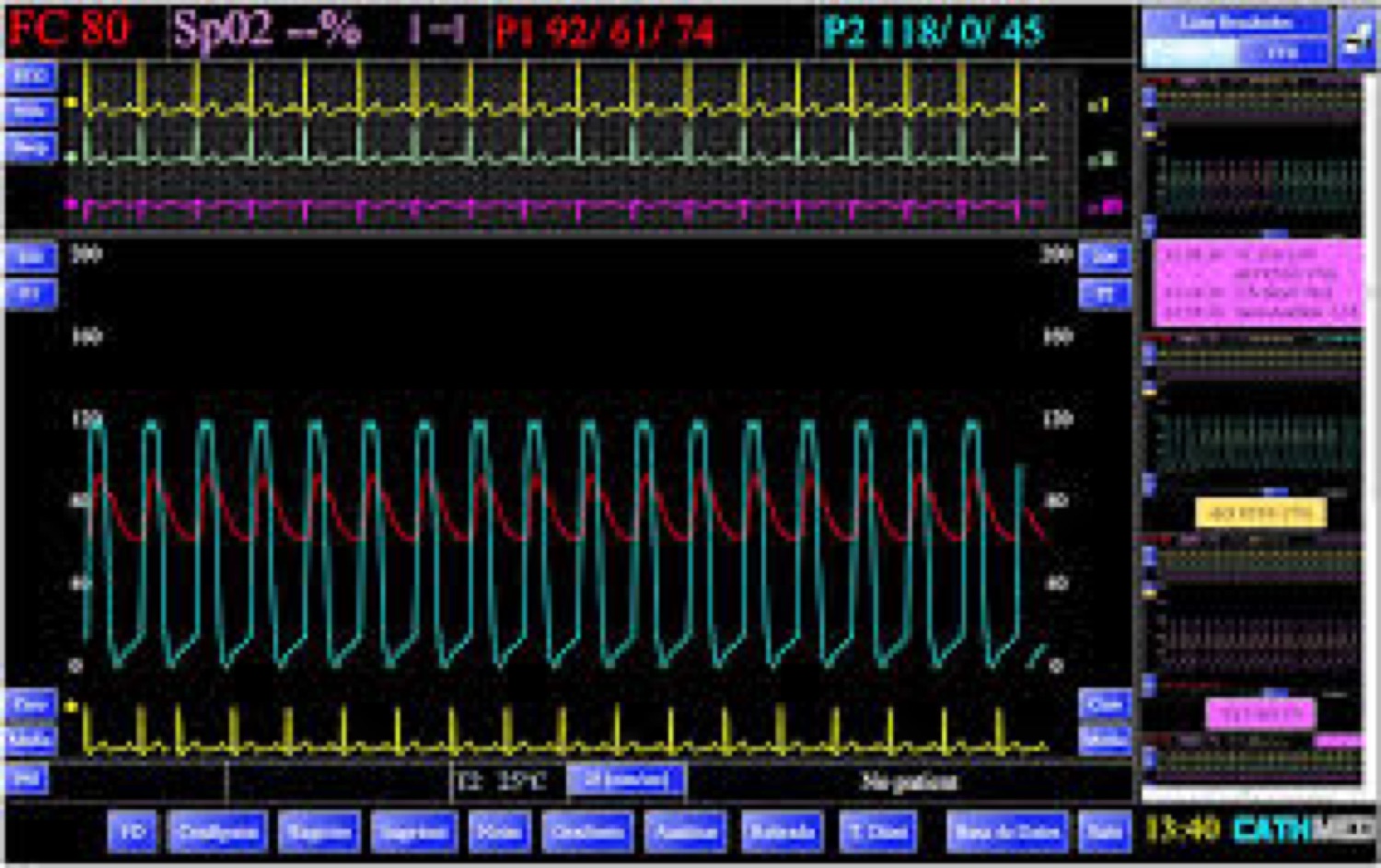Viewport: 1381px width, 868px height.
Task: Select the SpO2 --% readout
Action: 267,30
